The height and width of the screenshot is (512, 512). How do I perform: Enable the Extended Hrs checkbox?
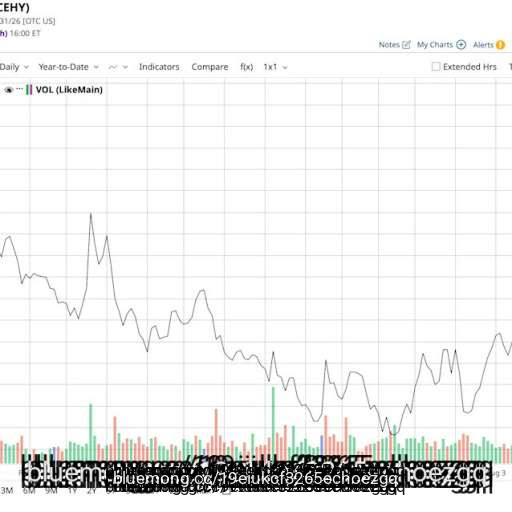point(436,67)
